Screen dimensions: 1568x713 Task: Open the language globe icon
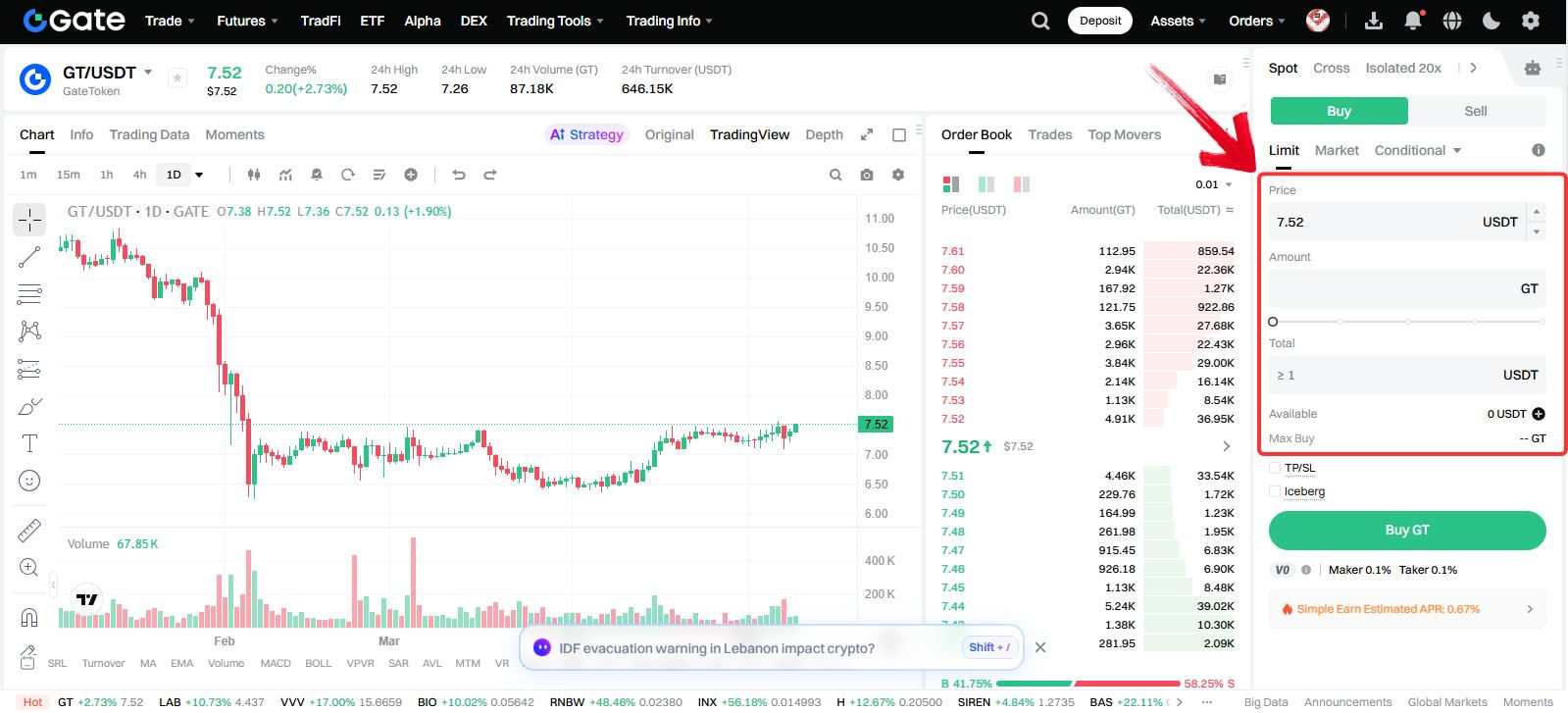(x=1452, y=21)
